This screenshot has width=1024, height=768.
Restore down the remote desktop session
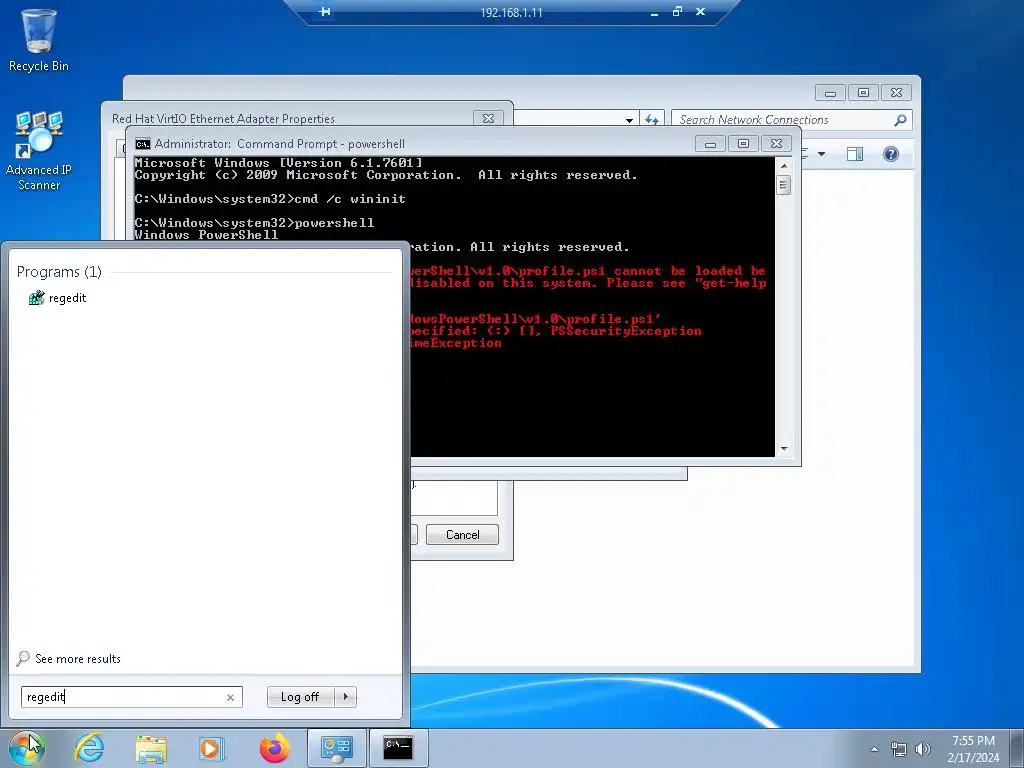click(x=677, y=12)
